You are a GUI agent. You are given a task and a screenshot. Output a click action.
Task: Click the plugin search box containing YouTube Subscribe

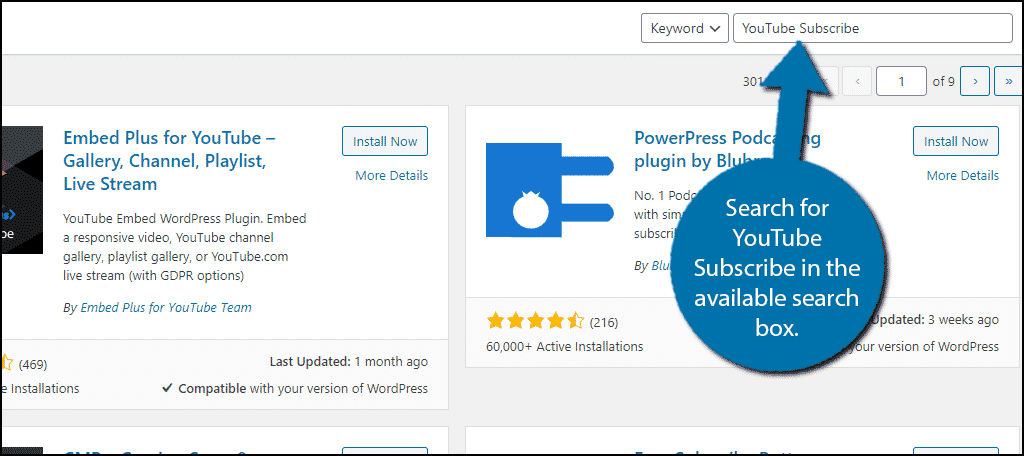[872, 29]
